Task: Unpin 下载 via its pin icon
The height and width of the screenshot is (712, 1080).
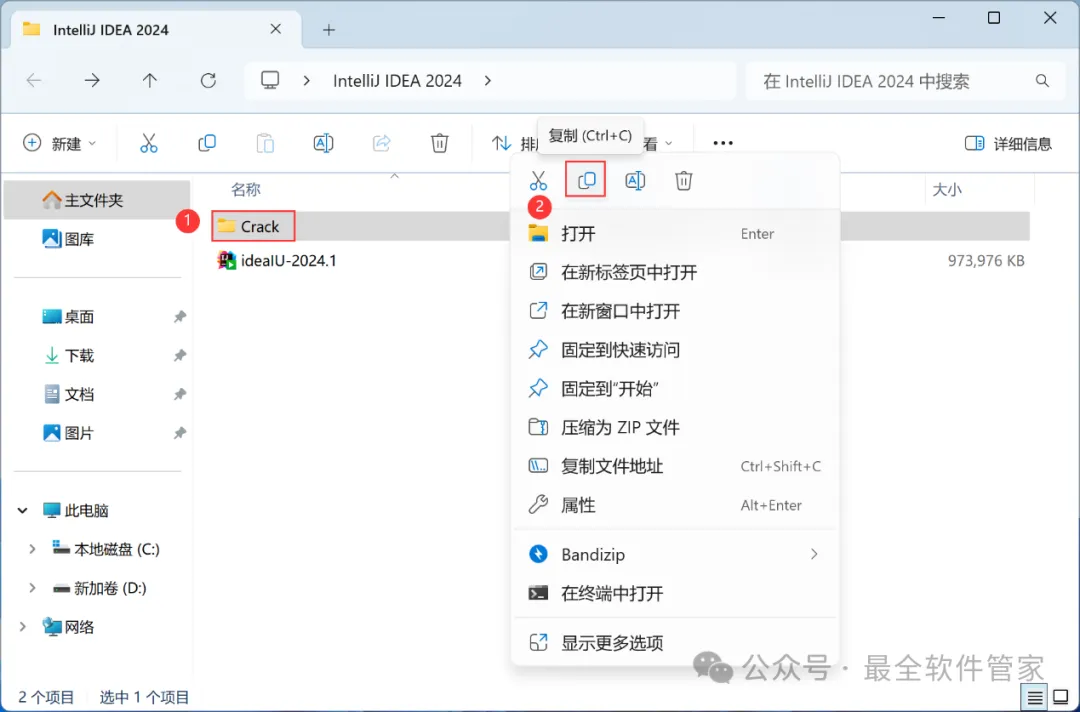Action: 180,355
